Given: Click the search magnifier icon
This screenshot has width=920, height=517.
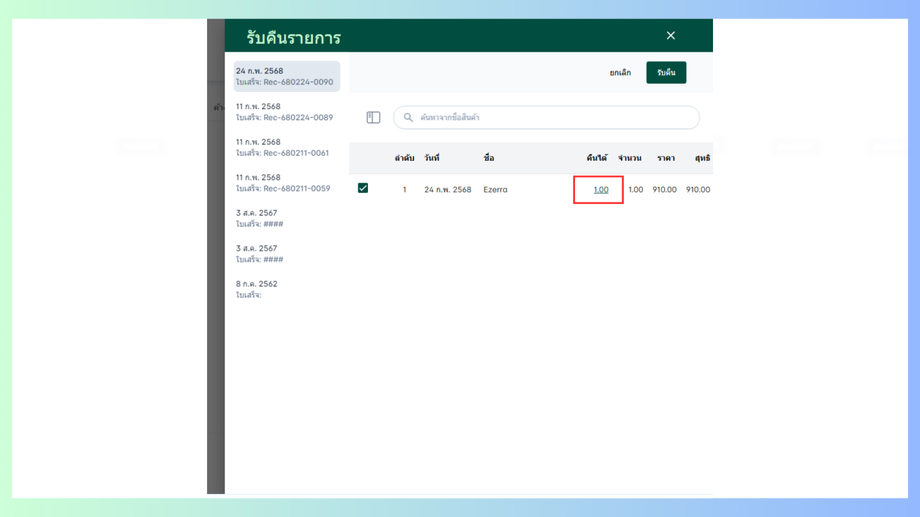Looking at the screenshot, I should (x=408, y=117).
